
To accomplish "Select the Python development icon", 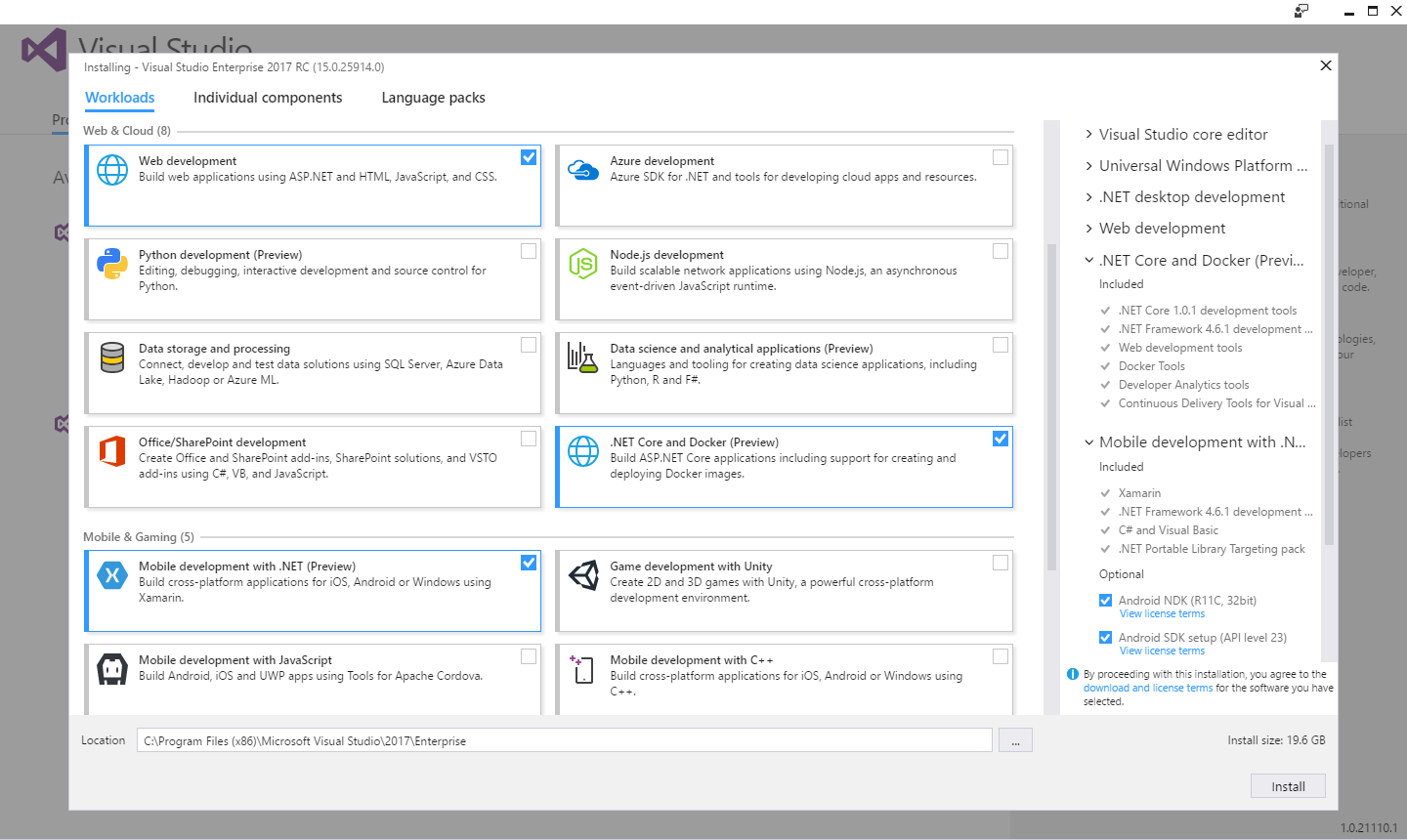I will click(112, 263).
